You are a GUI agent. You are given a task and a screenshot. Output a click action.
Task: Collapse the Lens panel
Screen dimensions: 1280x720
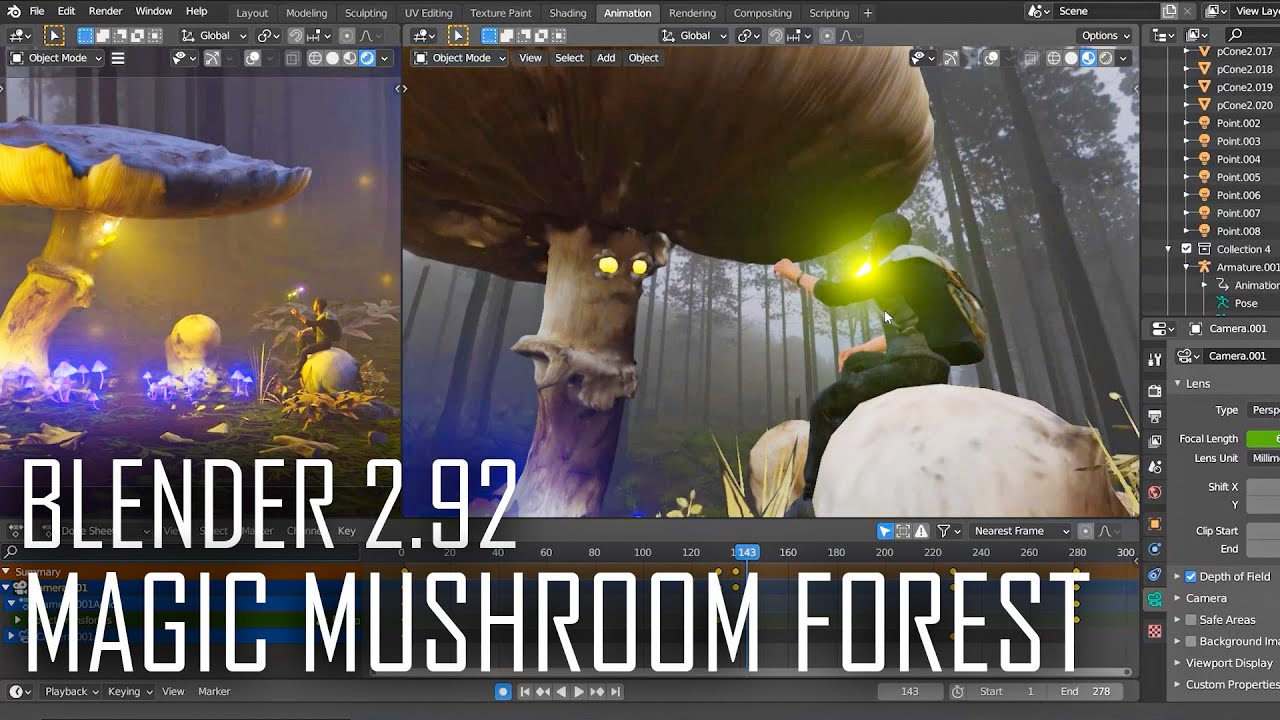click(1198, 384)
